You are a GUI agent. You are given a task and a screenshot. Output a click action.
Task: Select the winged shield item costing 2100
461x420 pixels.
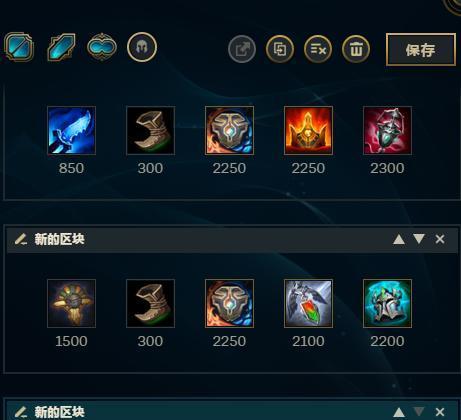[x=308, y=303]
